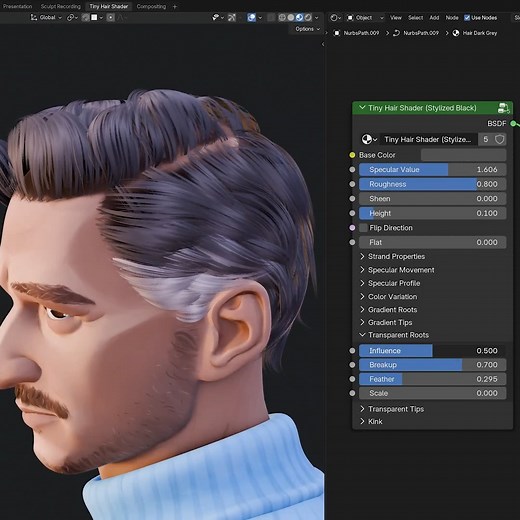520x520 pixels.
Task: Switch to wireframe viewport shading
Action: click(282, 17)
